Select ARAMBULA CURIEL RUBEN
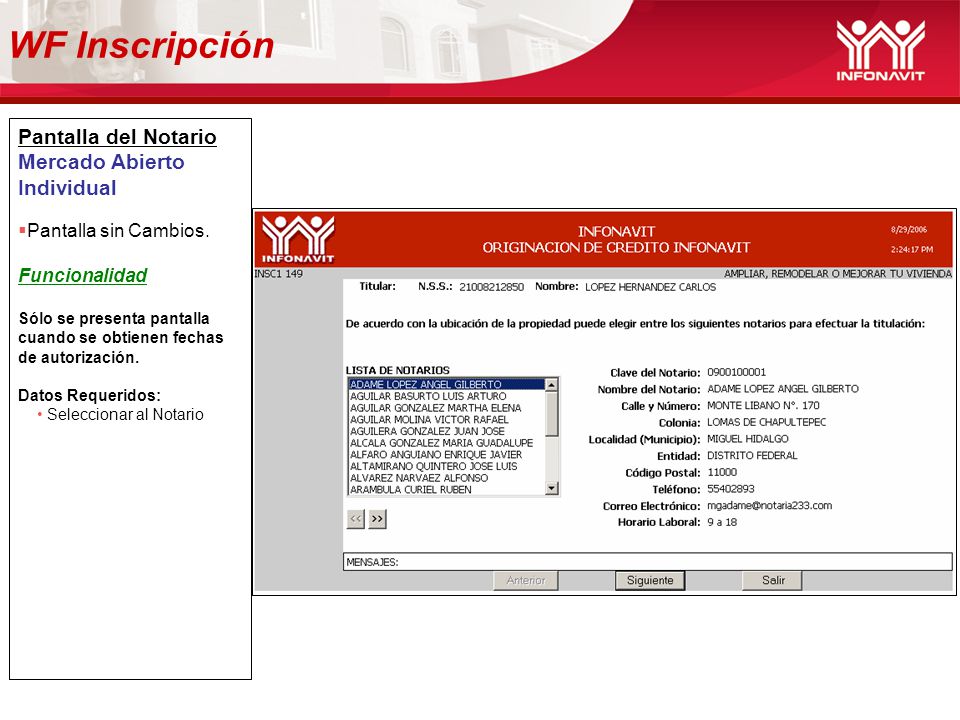Screen dimensions: 960x720 tap(446, 489)
